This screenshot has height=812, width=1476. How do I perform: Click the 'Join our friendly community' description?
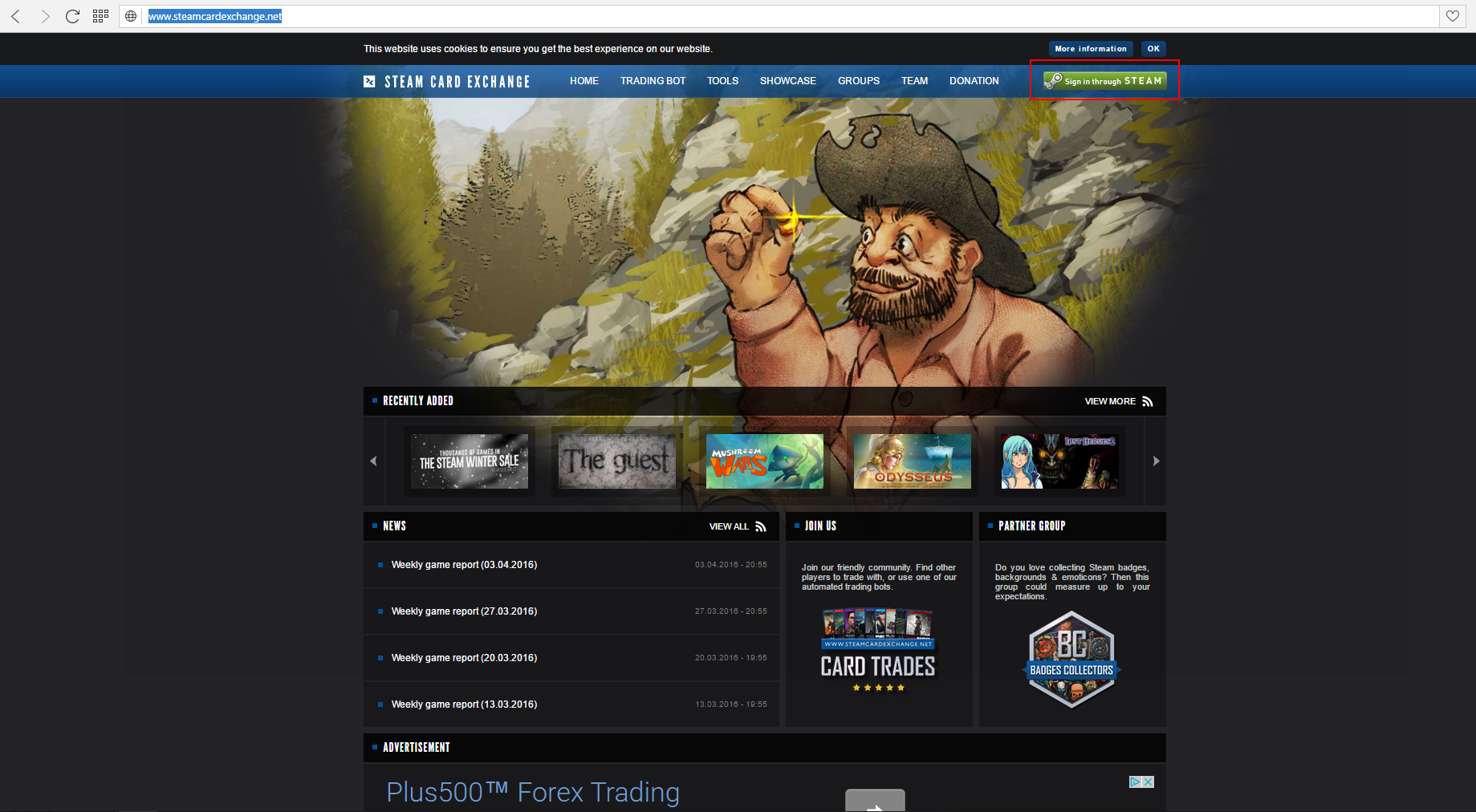click(x=879, y=578)
